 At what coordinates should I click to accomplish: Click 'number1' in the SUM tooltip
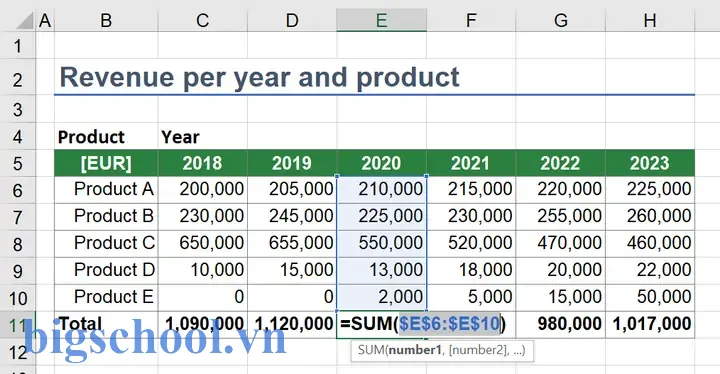click(415, 351)
